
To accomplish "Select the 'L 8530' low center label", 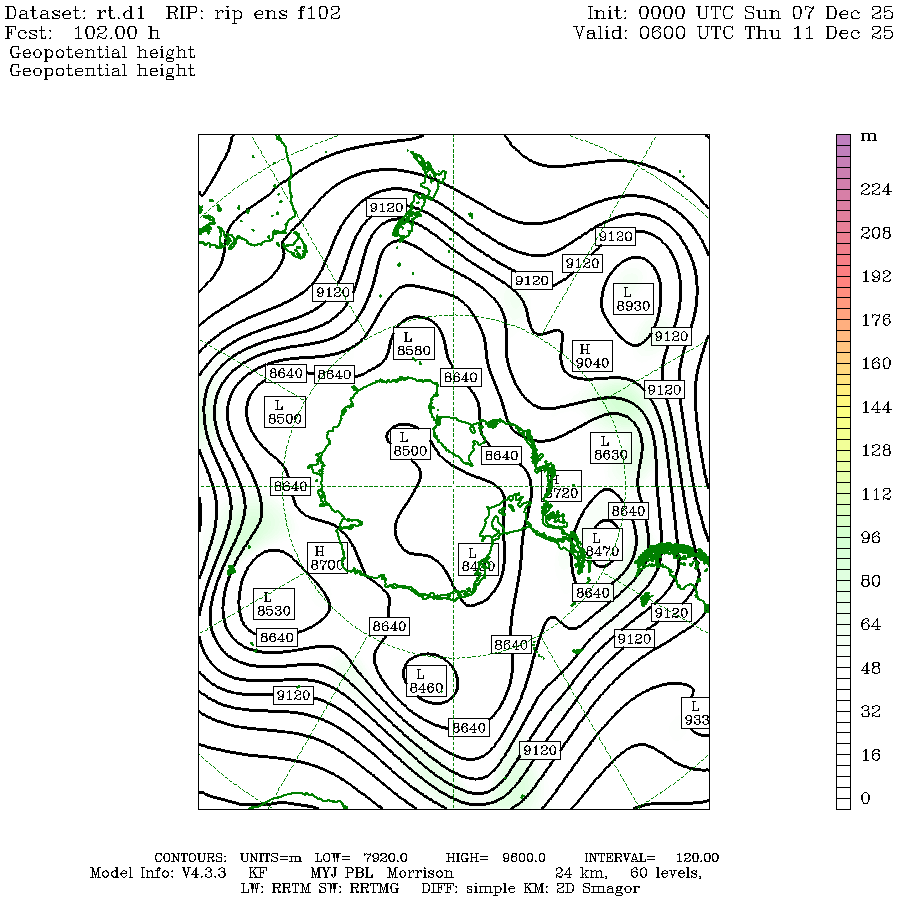I will (x=274, y=604).
